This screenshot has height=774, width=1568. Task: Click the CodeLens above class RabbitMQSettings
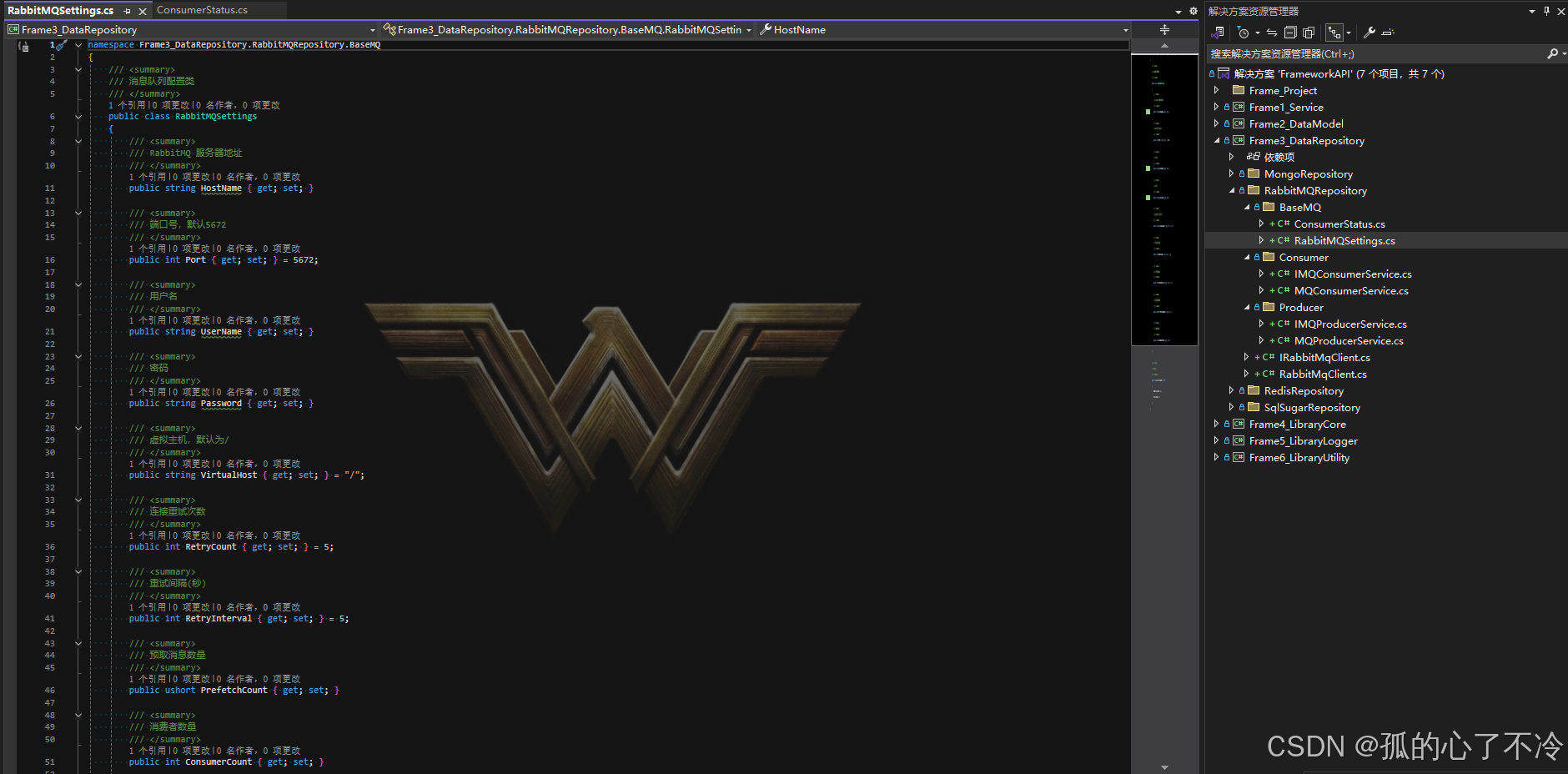click(x=193, y=105)
